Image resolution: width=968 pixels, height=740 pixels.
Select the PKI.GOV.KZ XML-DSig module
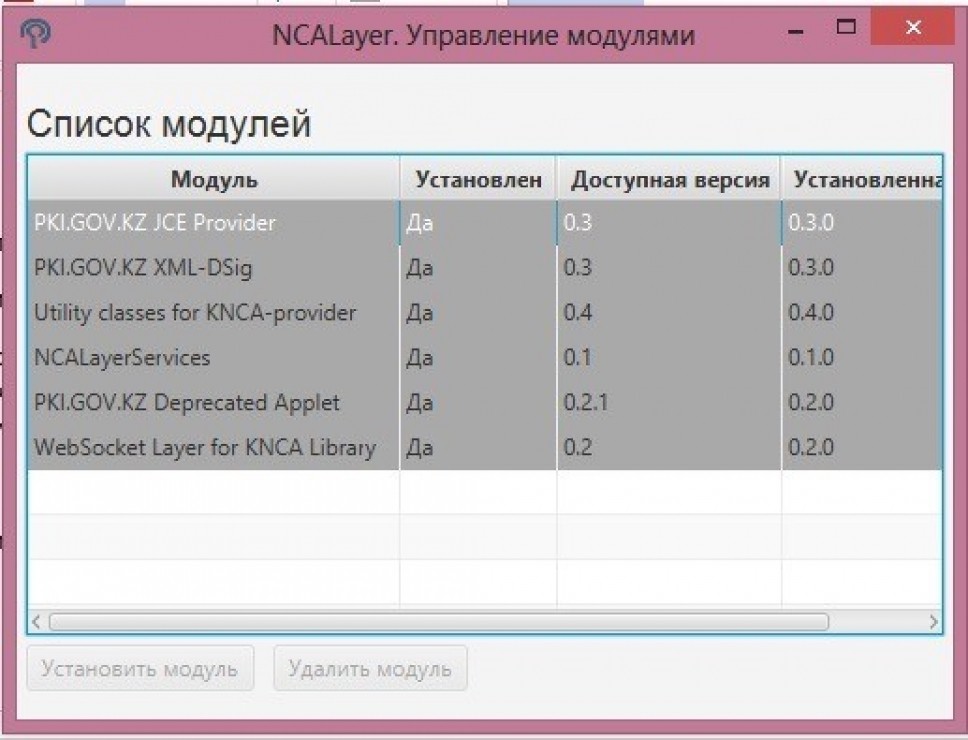pyautogui.click(x=485, y=268)
